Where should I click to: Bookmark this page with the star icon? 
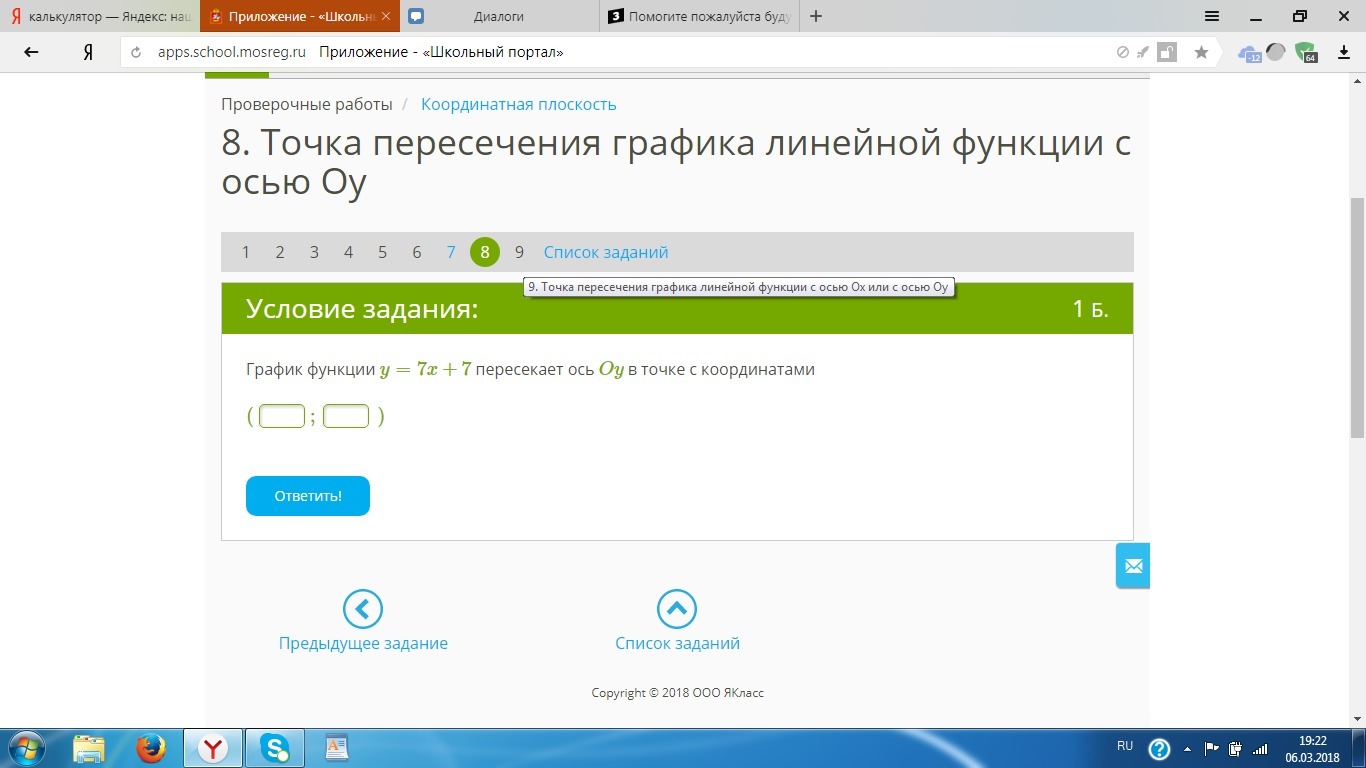tap(1201, 52)
